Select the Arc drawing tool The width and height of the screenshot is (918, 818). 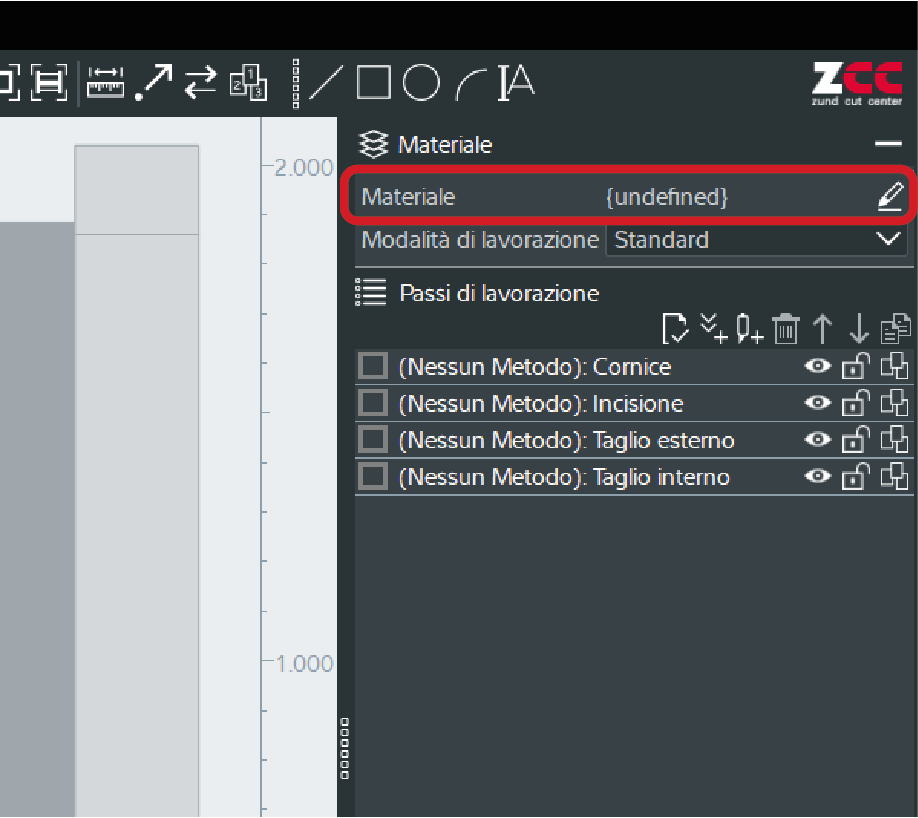(x=471, y=83)
